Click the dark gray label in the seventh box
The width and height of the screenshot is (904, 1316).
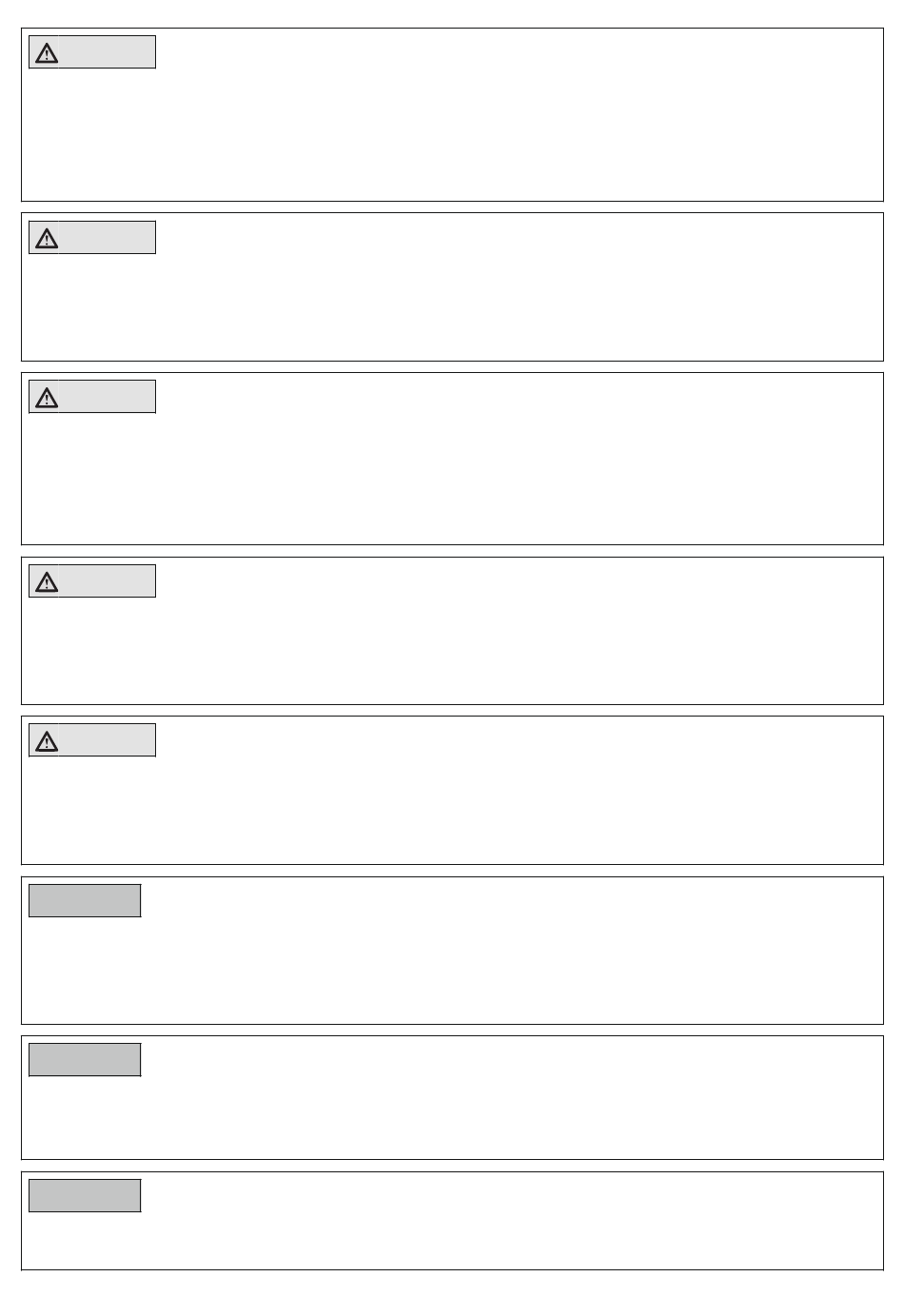(x=85, y=1060)
